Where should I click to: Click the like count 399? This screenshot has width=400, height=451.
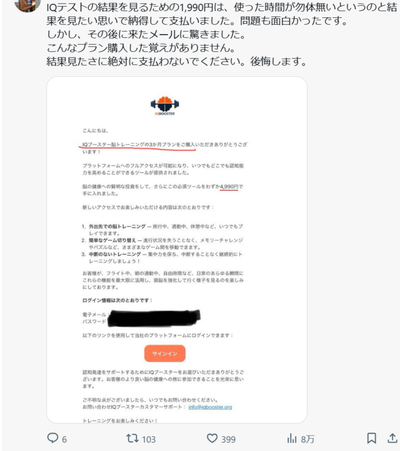pos(228,439)
